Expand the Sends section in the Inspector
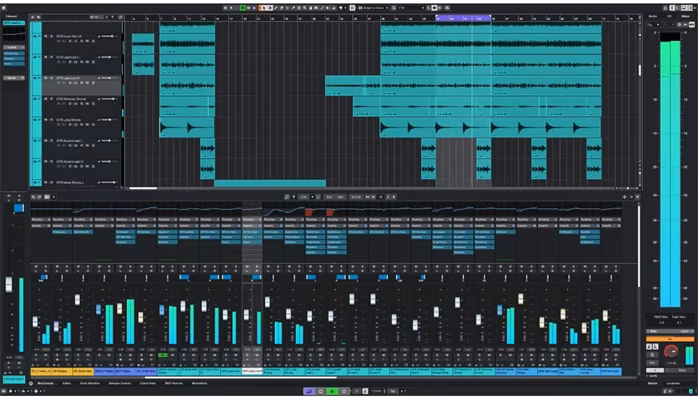Image resolution: width=698 pixels, height=400 pixels. click(x=14, y=78)
